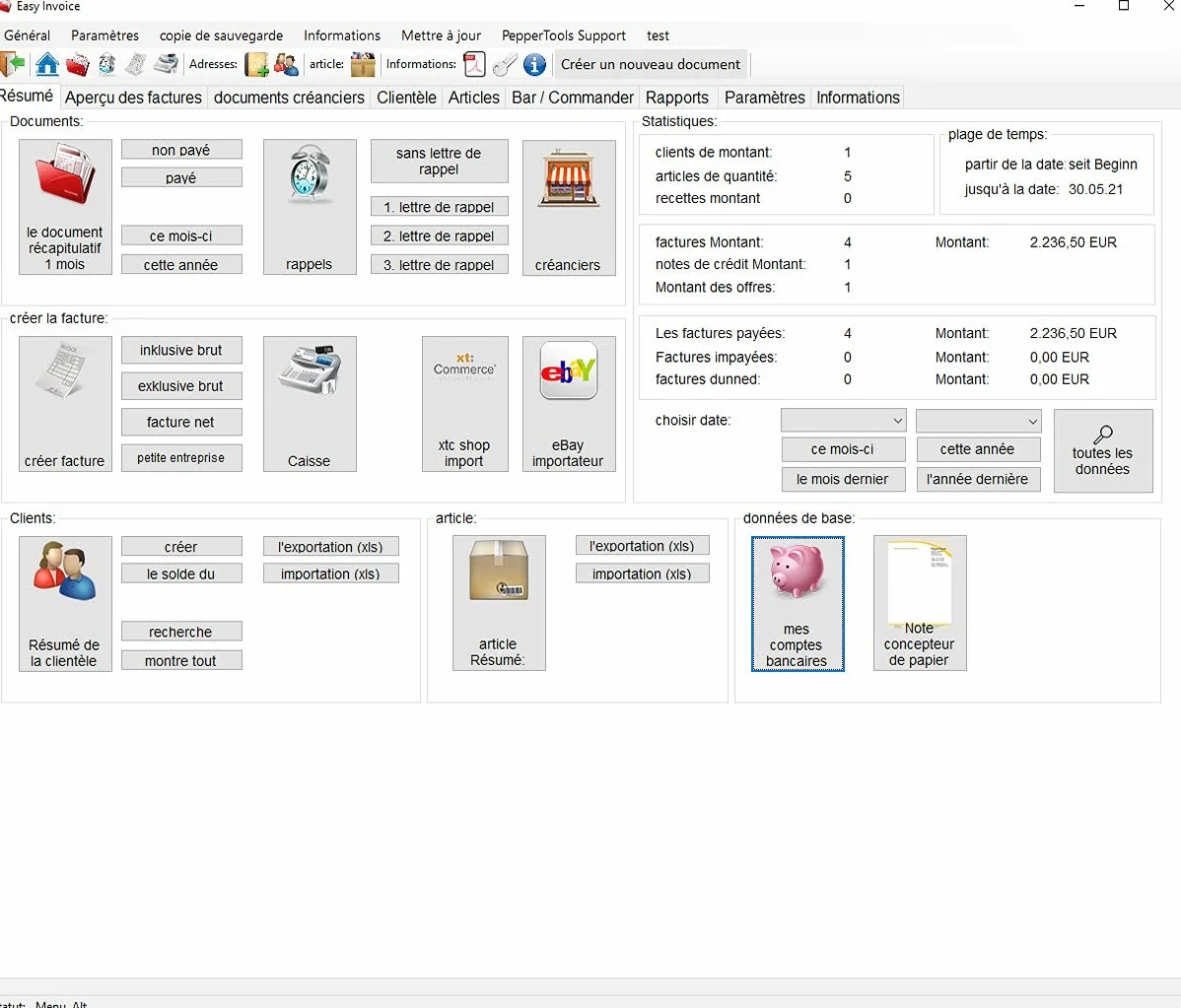Click Clients l'exportation (xls) button

tap(330, 547)
